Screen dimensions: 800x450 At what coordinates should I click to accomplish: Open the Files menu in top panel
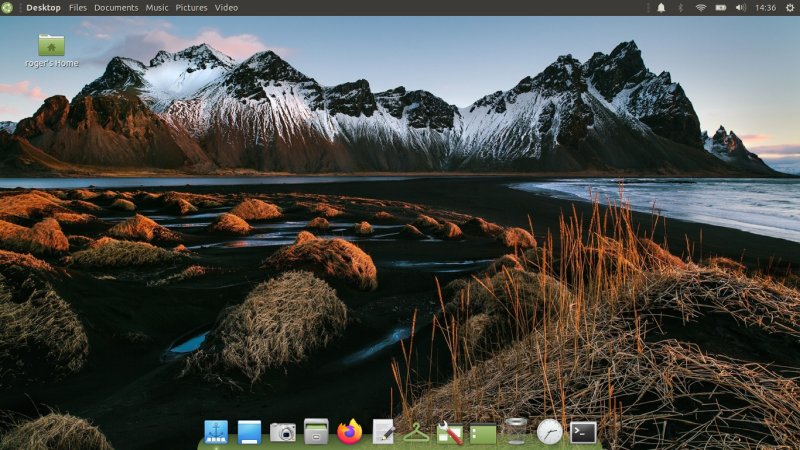[x=78, y=7]
